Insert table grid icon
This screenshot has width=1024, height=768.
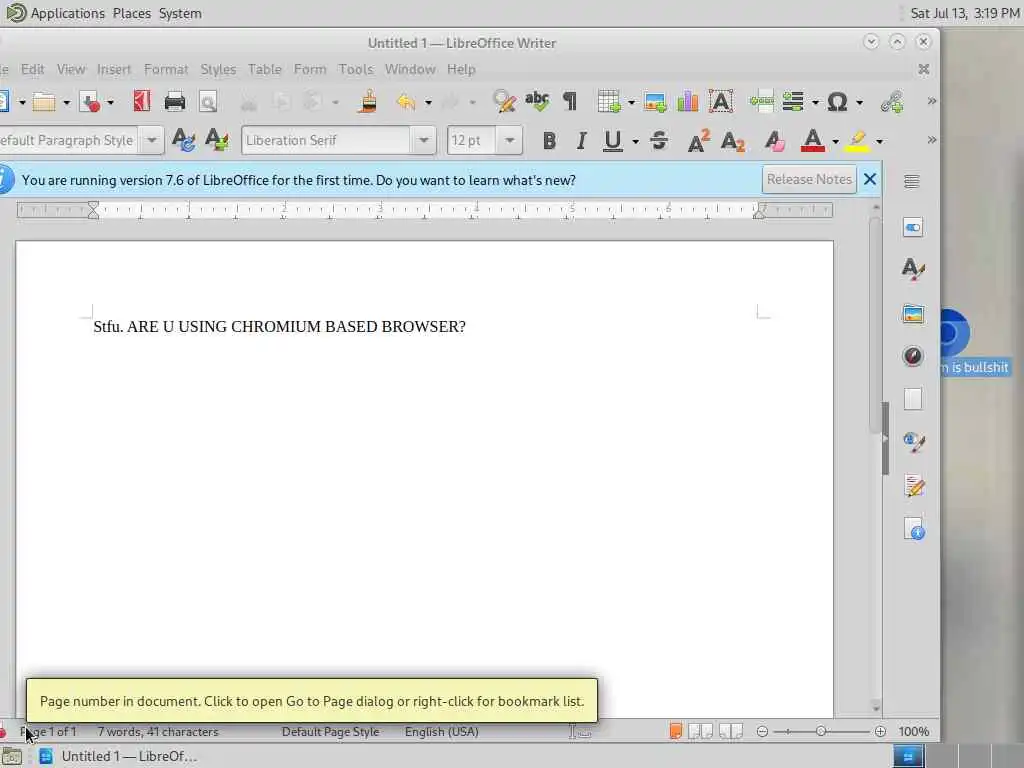point(609,101)
